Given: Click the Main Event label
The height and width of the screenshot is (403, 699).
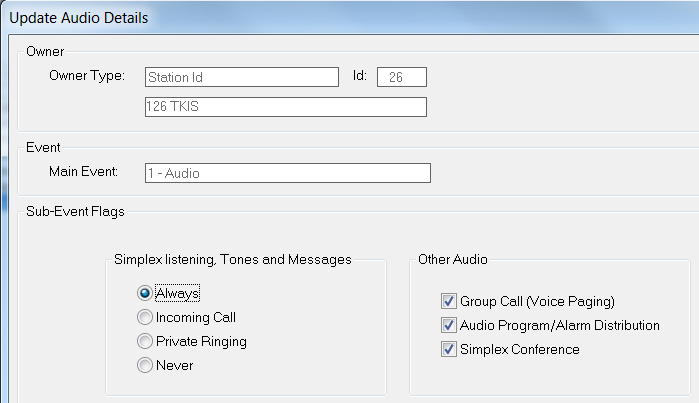Looking at the screenshot, I should tap(83, 172).
